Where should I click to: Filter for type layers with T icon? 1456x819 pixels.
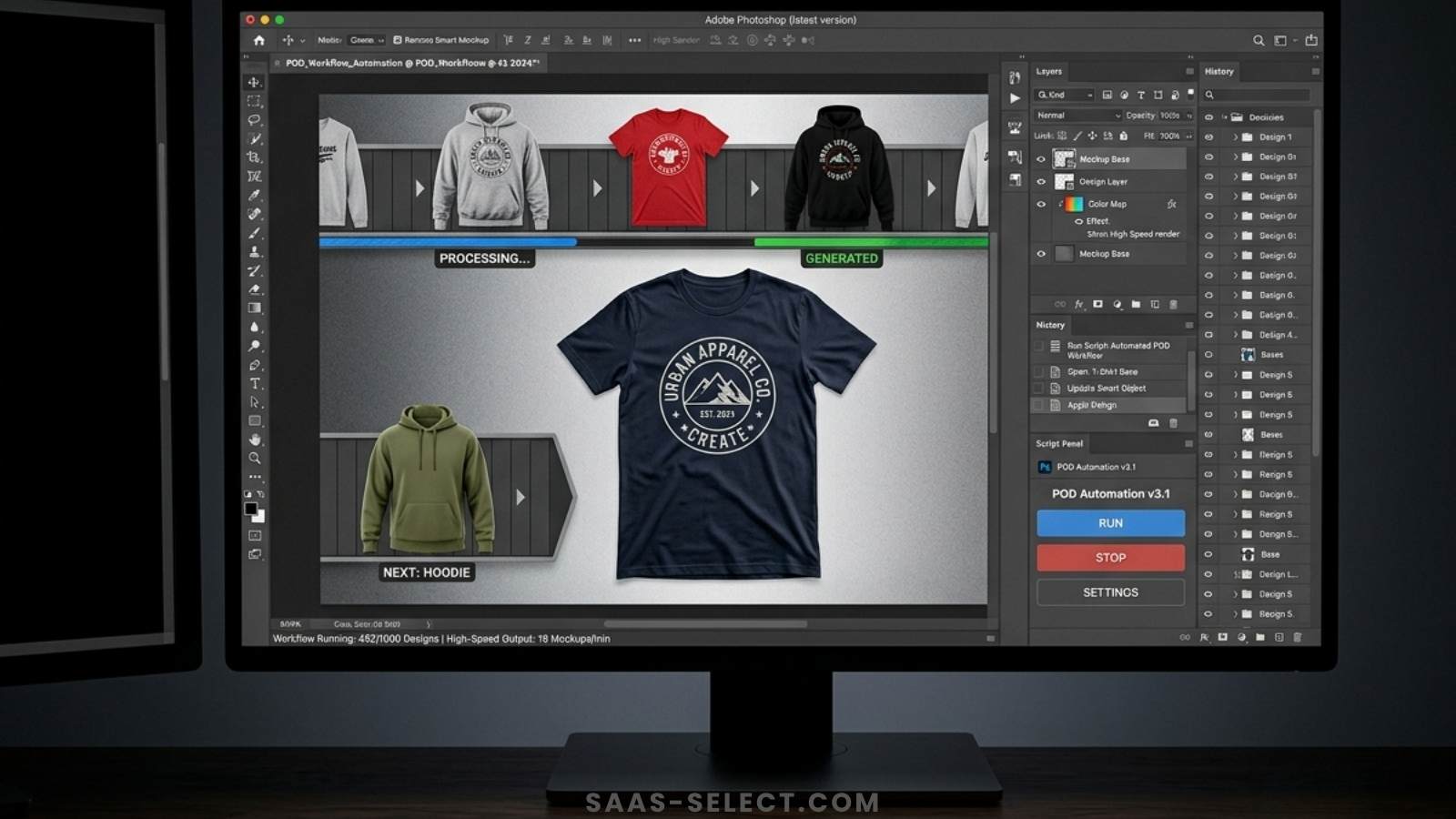click(1140, 95)
